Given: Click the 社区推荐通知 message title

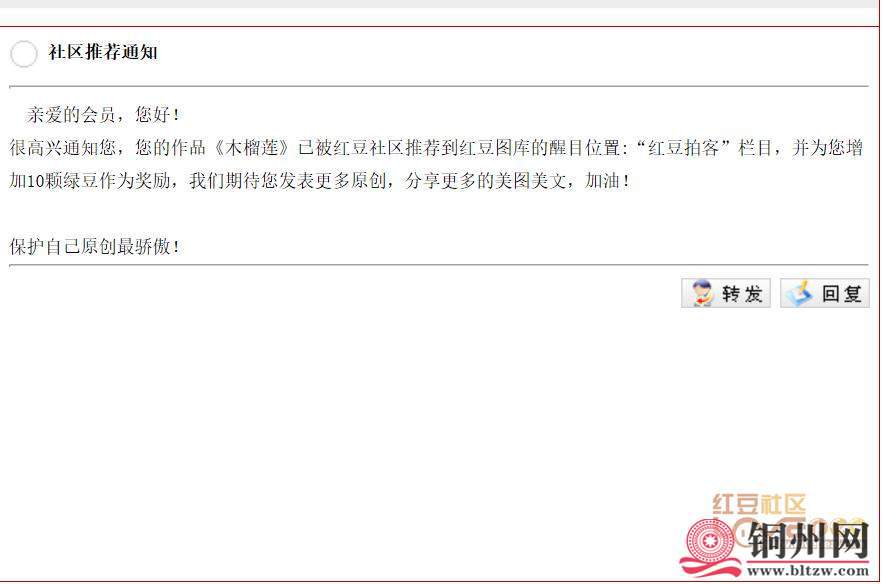Looking at the screenshot, I should [103, 52].
